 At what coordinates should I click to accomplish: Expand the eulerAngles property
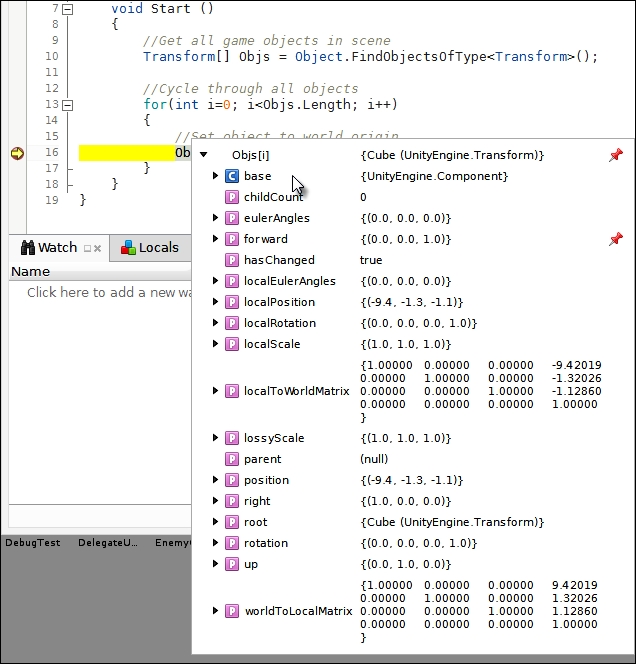[x=215, y=218]
